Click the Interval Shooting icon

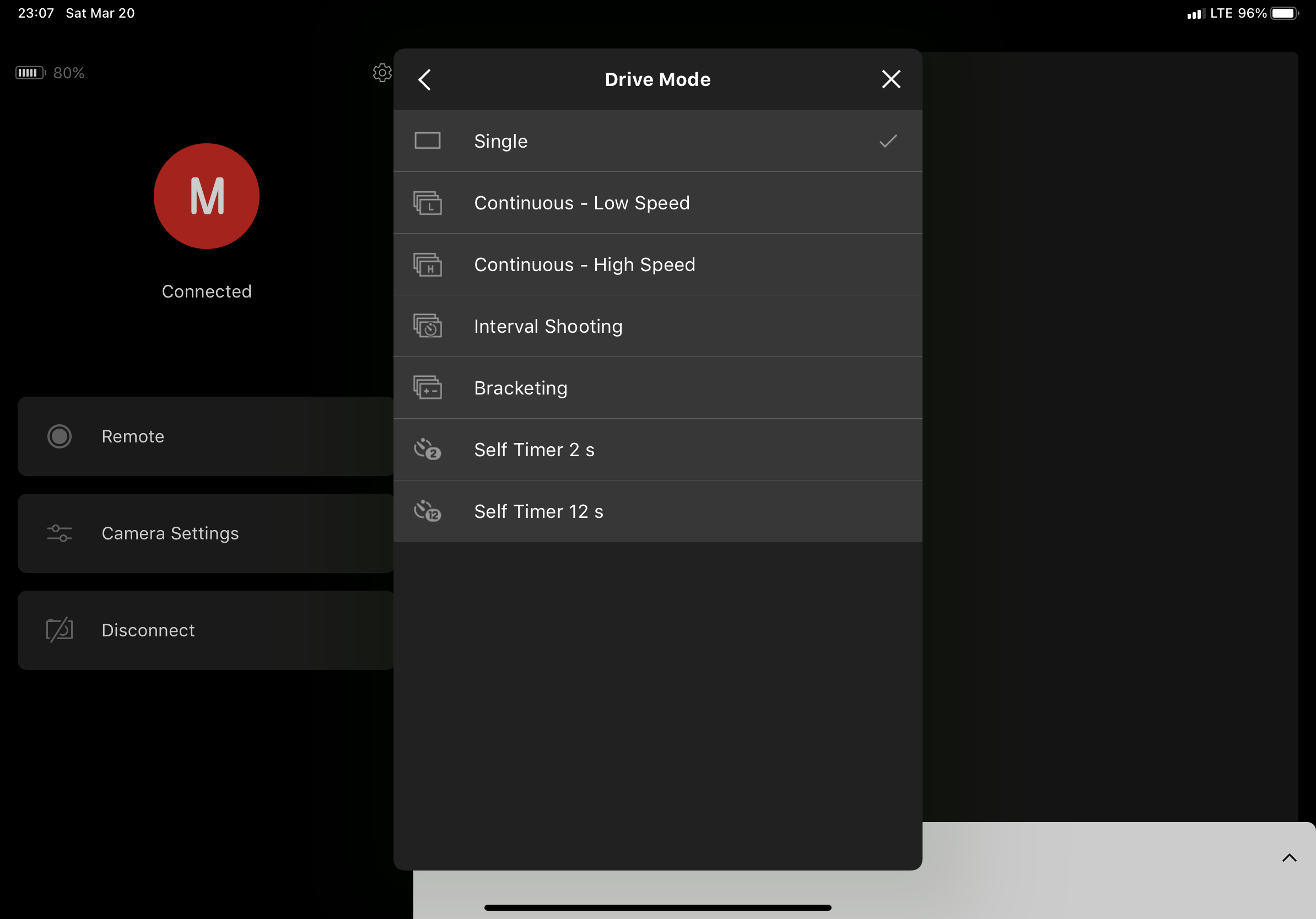[x=427, y=326]
